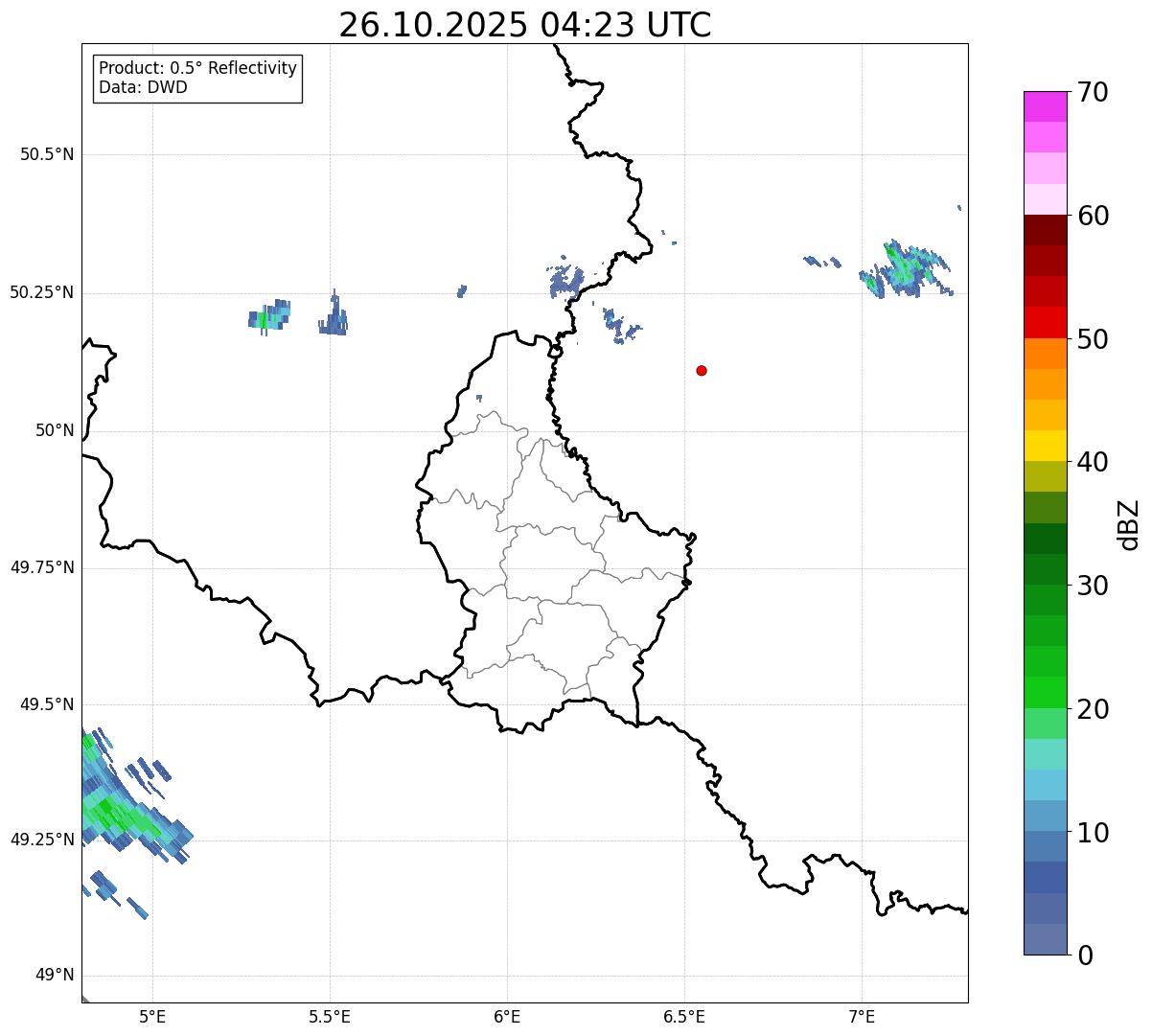Image resolution: width=1152 pixels, height=1036 pixels.
Task: Click the blue echo near 5.5°E 50.2°N
Action: (x=334, y=313)
